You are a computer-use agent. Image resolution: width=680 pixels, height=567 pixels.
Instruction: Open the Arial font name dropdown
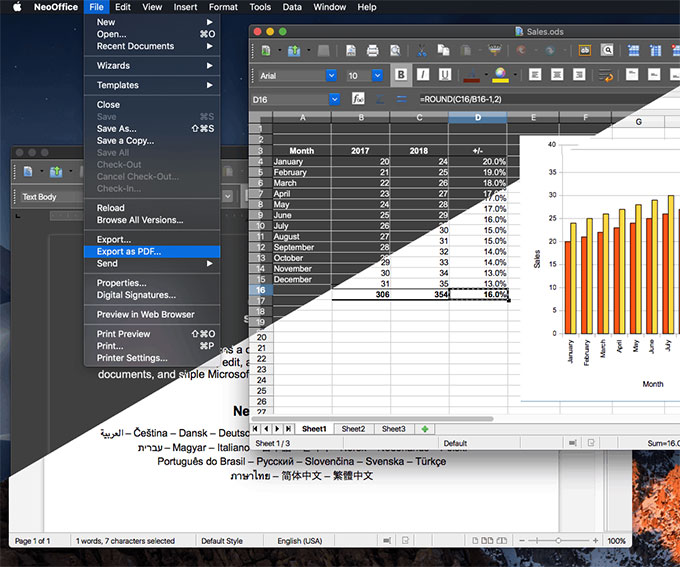coord(331,75)
